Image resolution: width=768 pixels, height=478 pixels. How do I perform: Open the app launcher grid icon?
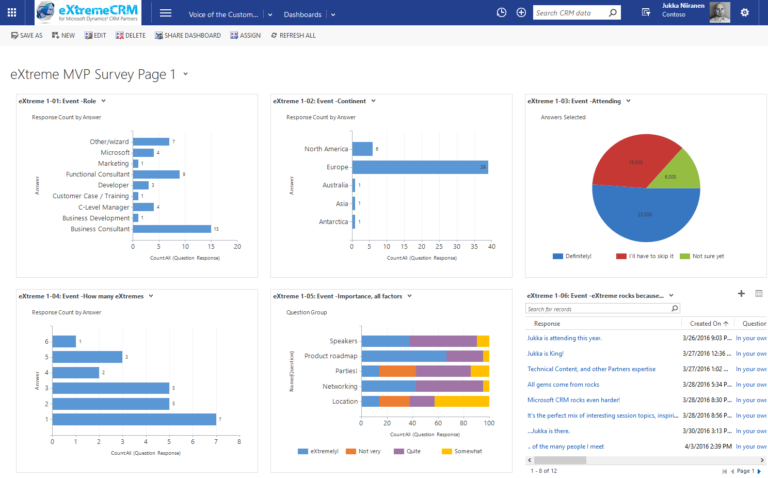(x=12, y=13)
